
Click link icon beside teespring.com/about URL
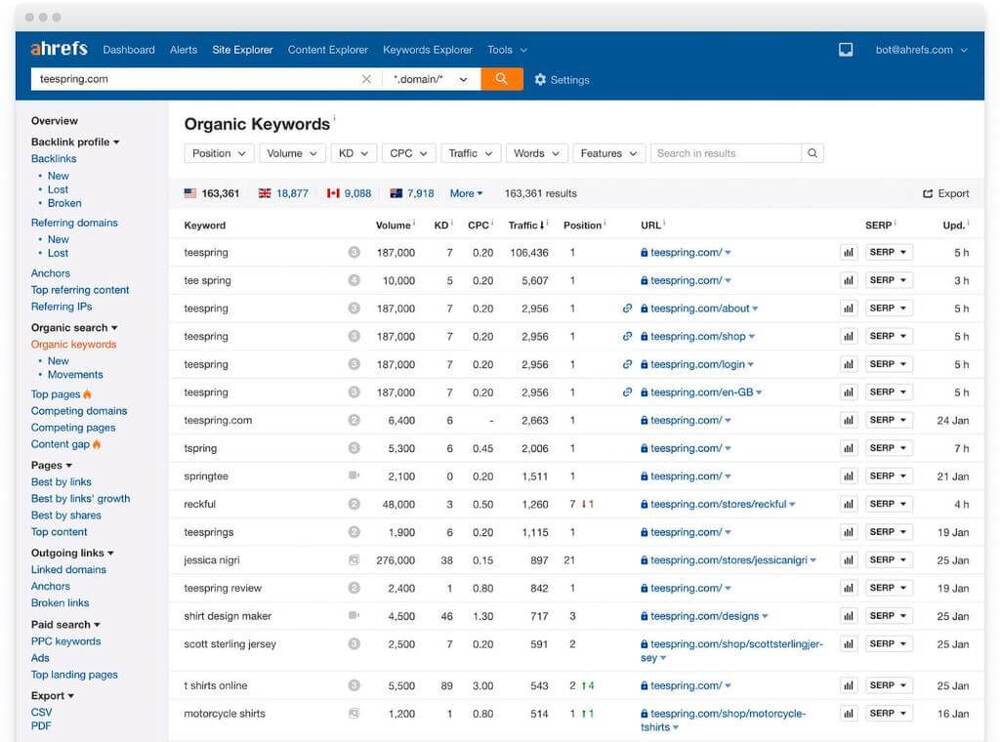(x=628, y=308)
